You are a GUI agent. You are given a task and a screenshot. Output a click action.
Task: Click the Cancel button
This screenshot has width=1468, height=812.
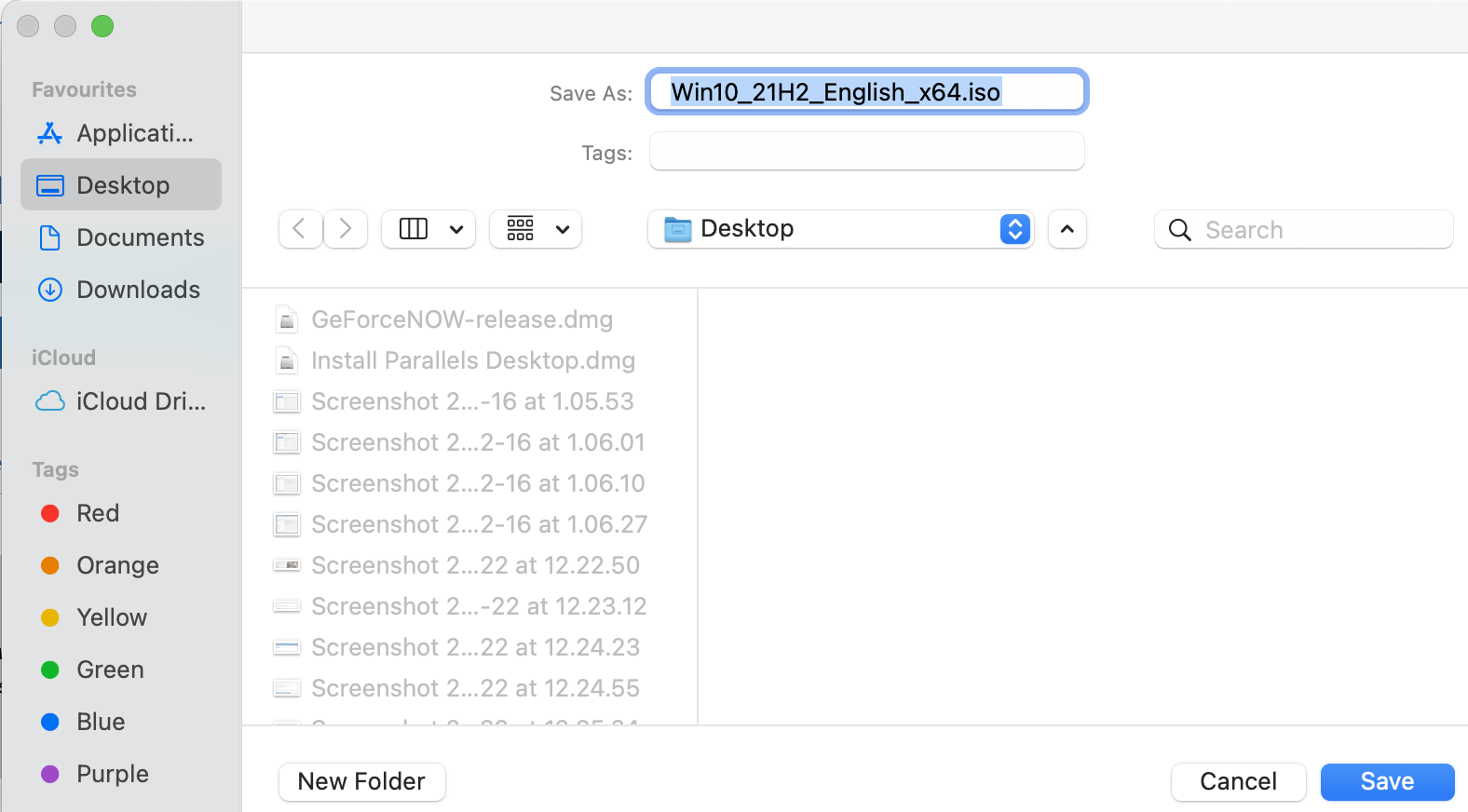tap(1238, 781)
